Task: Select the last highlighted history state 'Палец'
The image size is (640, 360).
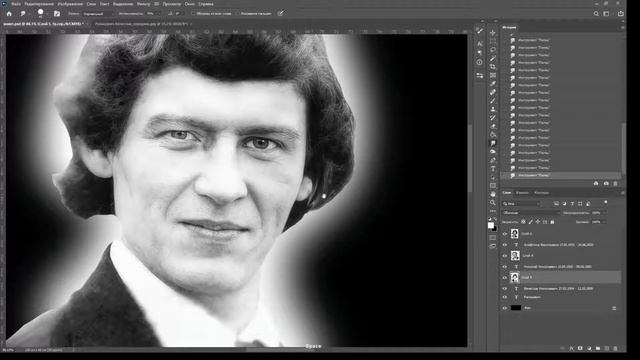Action: [561, 175]
